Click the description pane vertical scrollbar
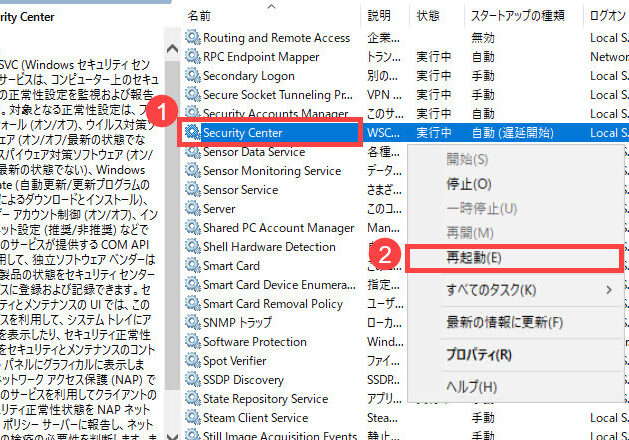Screen dimensions: 629x440 point(173,220)
